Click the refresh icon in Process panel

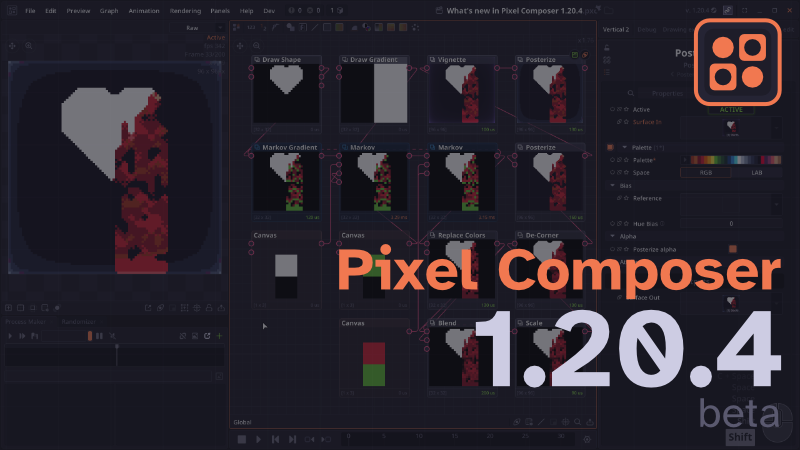pyautogui.click(x=207, y=336)
